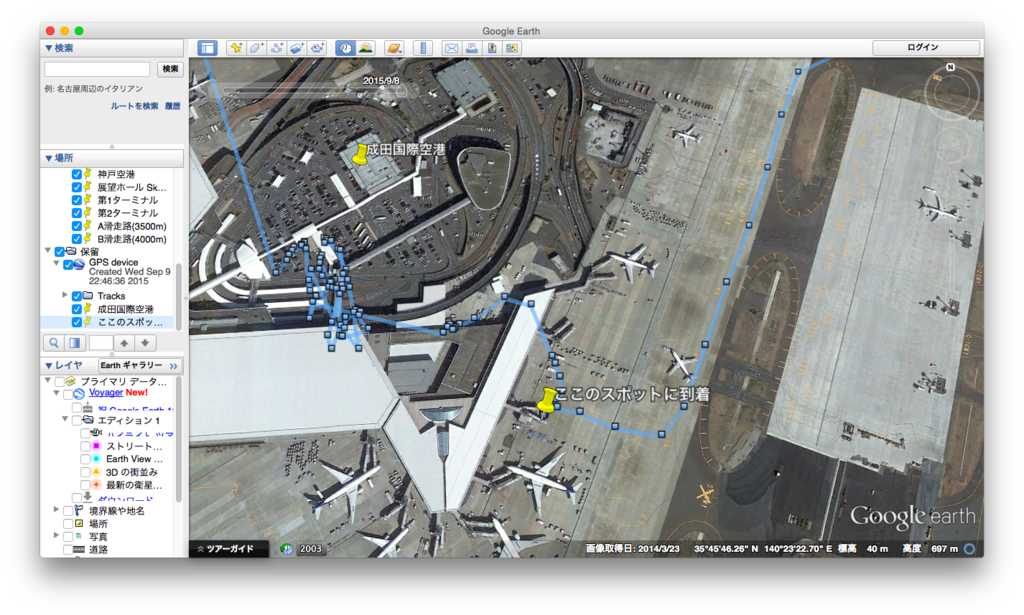Click into the search text field
Viewport: 1024px width, 615px height.
97,69
